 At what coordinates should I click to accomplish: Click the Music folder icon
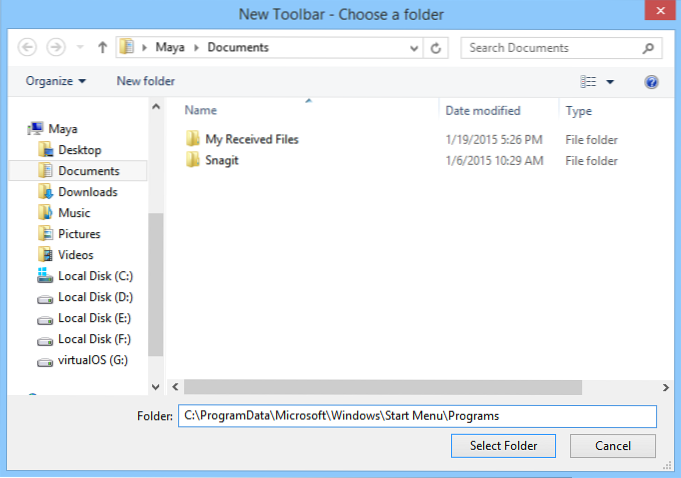click(45, 212)
